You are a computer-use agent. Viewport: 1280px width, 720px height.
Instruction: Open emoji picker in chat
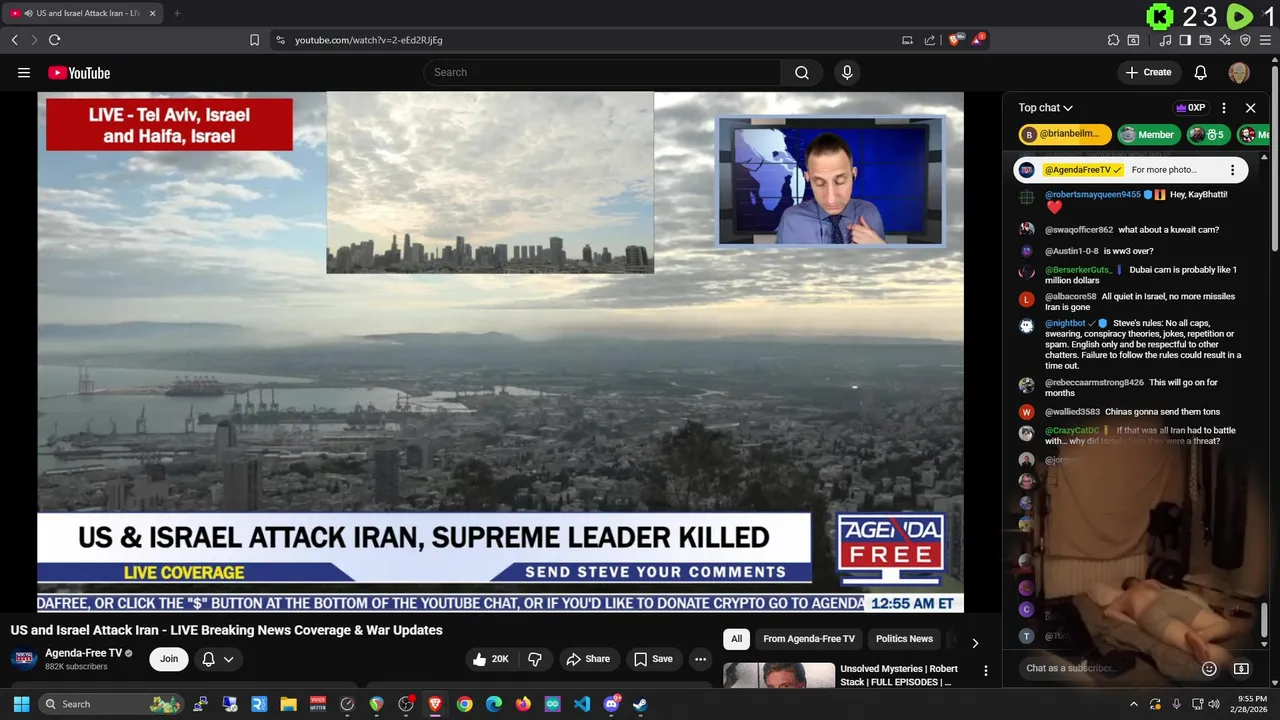pyautogui.click(x=1209, y=668)
